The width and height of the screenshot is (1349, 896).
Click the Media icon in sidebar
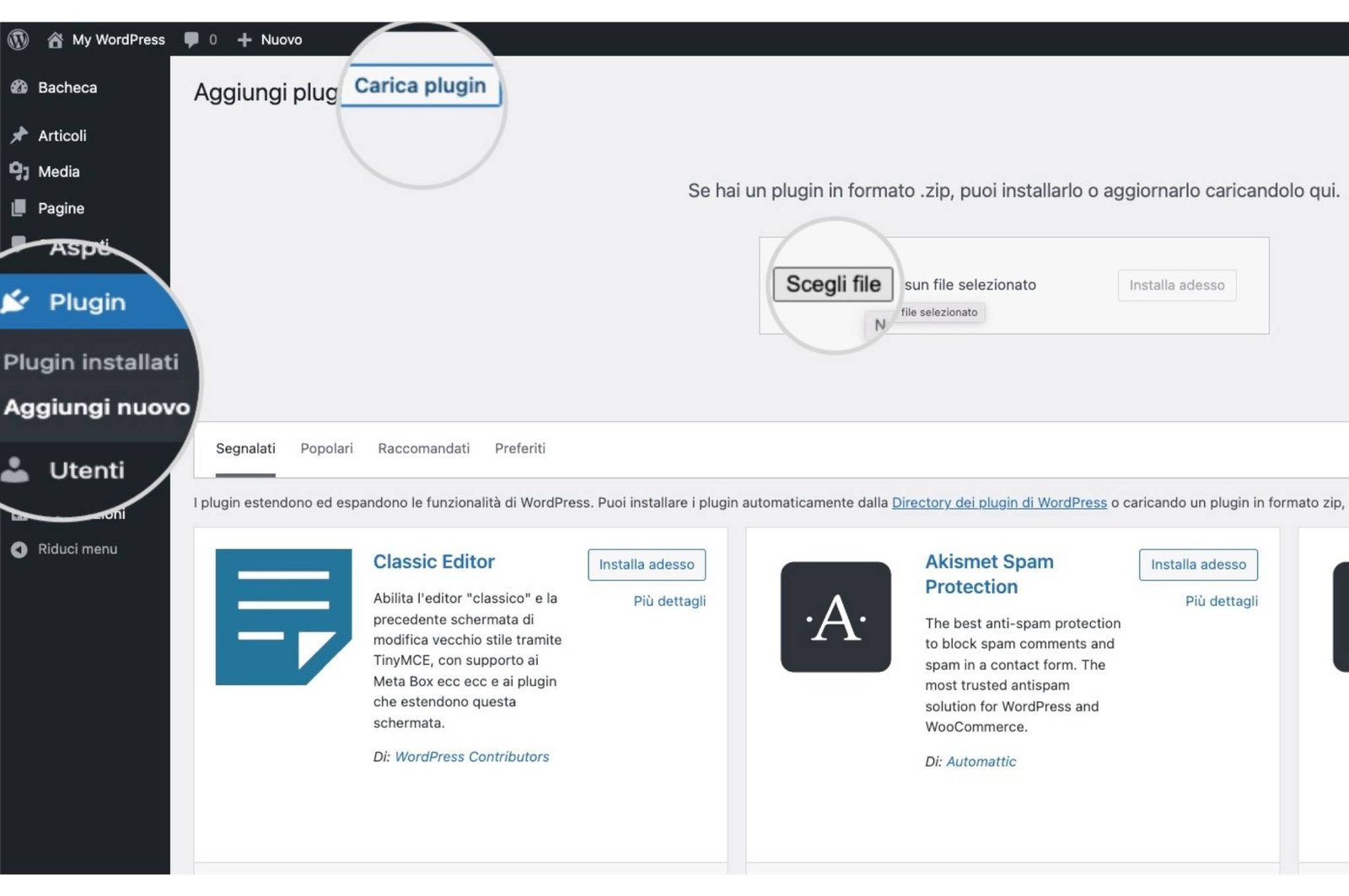[x=19, y=171]
